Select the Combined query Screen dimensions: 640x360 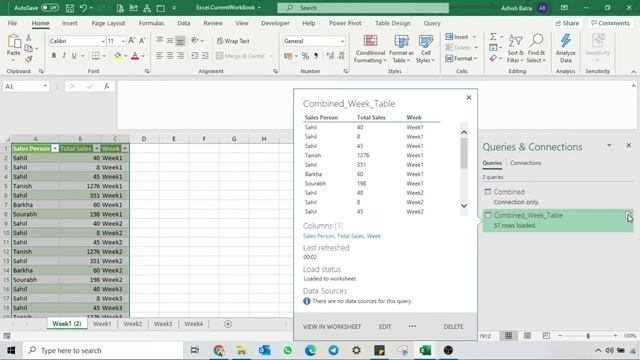558,196
